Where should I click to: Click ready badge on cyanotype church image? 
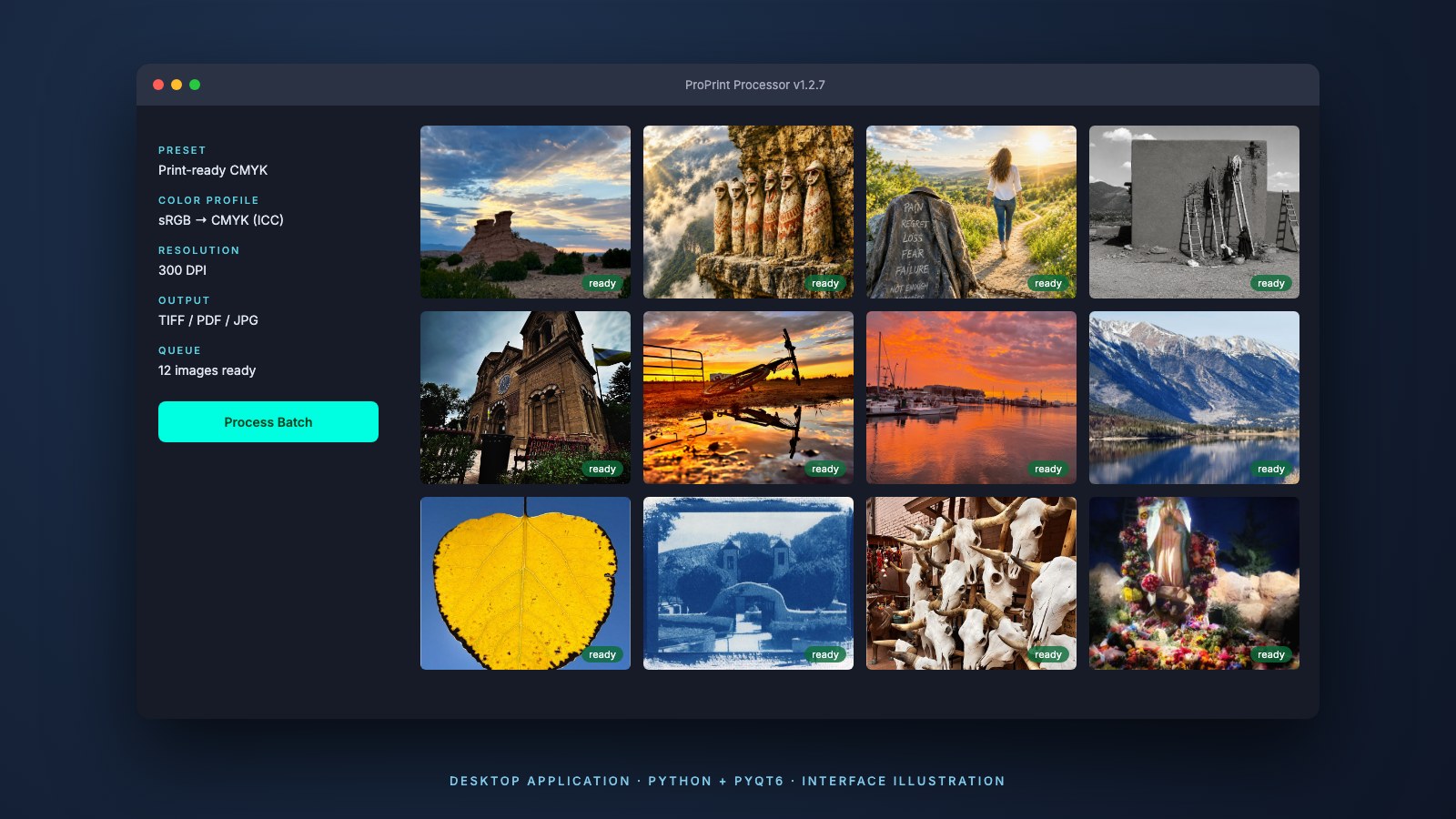(x=825, y=654)
